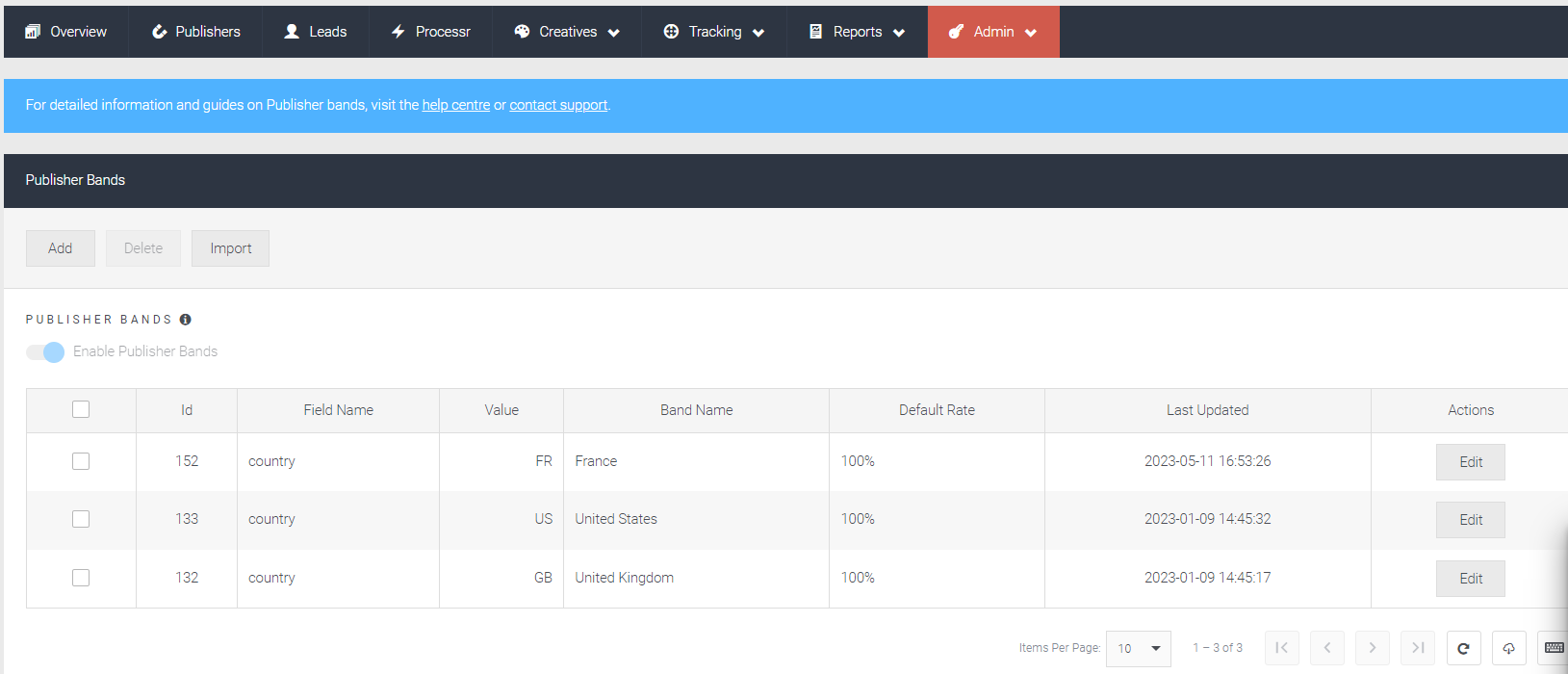1568x674 pixels.
Task: Click Id cell 133
Action: [187, 519]
